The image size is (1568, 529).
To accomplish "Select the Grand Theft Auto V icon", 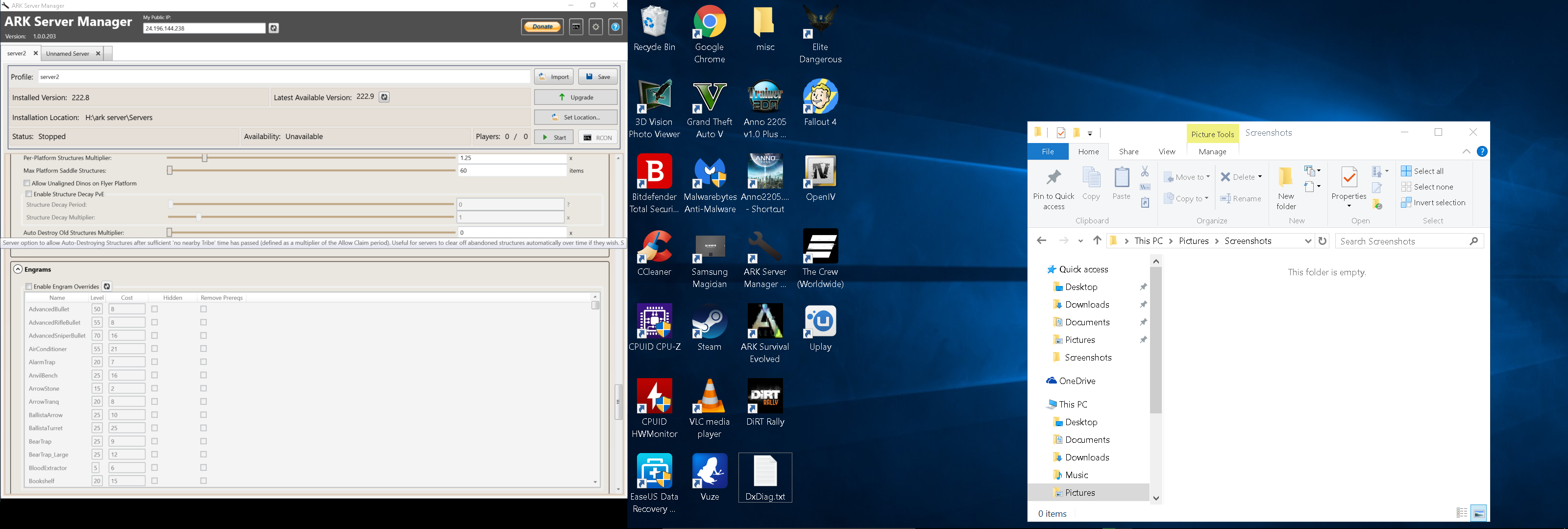I will [x=710, y=110].
